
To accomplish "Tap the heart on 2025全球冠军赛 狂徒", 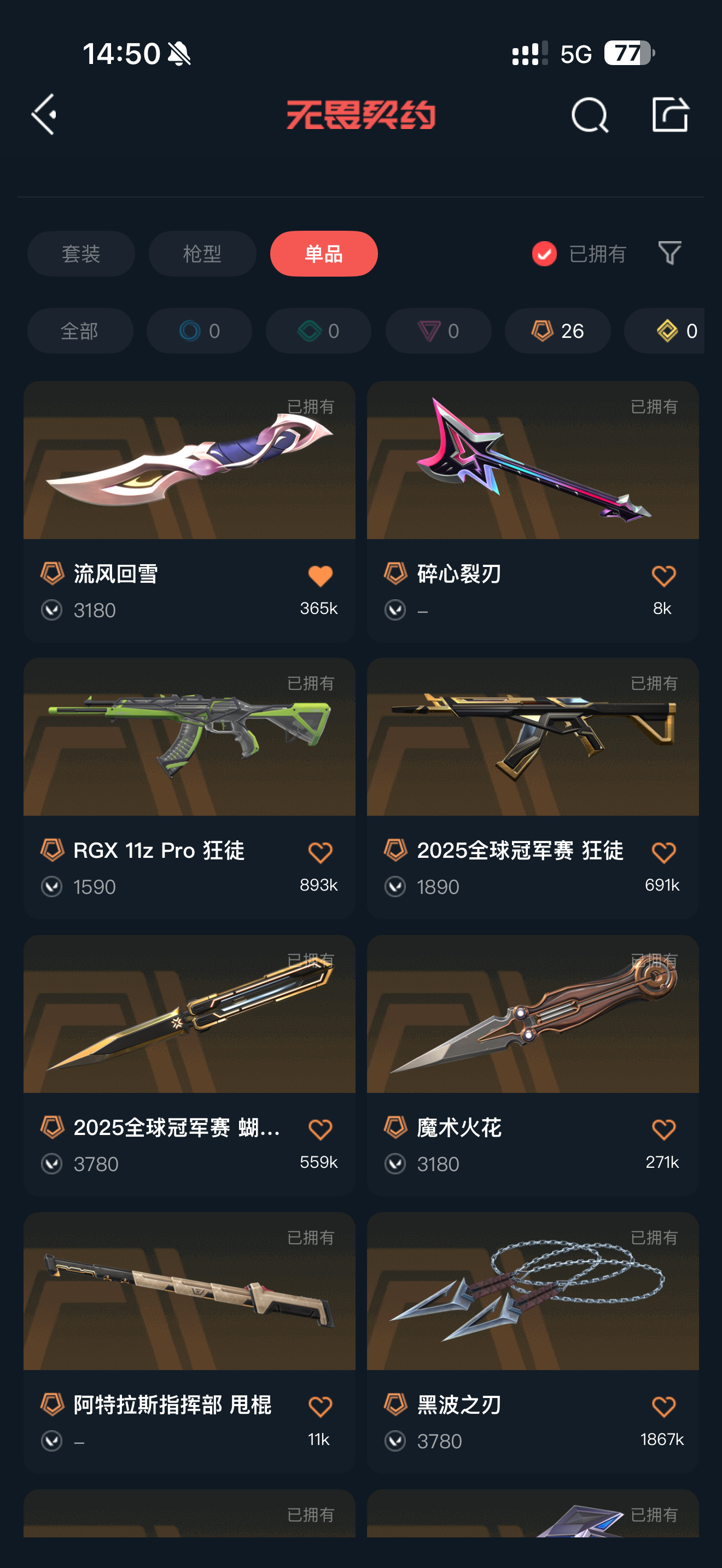I will pyautogui.click(x=663, y=853).
